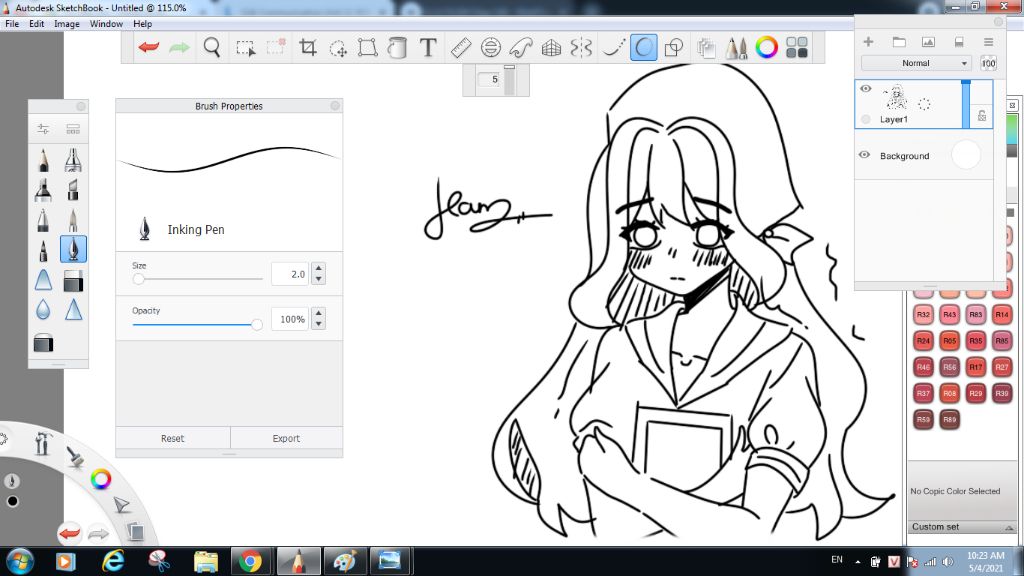
Task: Close the Brush Properties panel
Action: pos(334,106)
